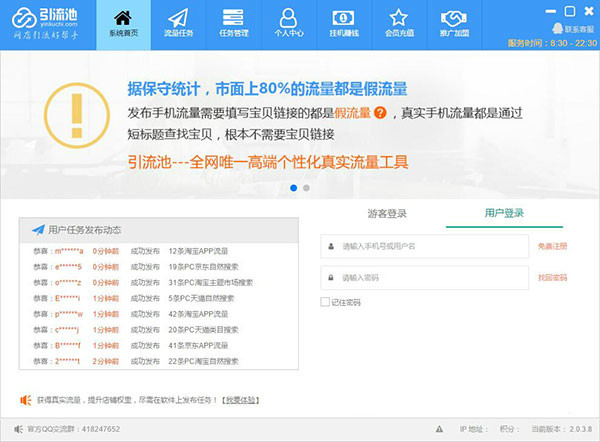The width and height of the screenshot is (600, 442).
Task: Click the 免费注册 link
Action: [553, 246]
